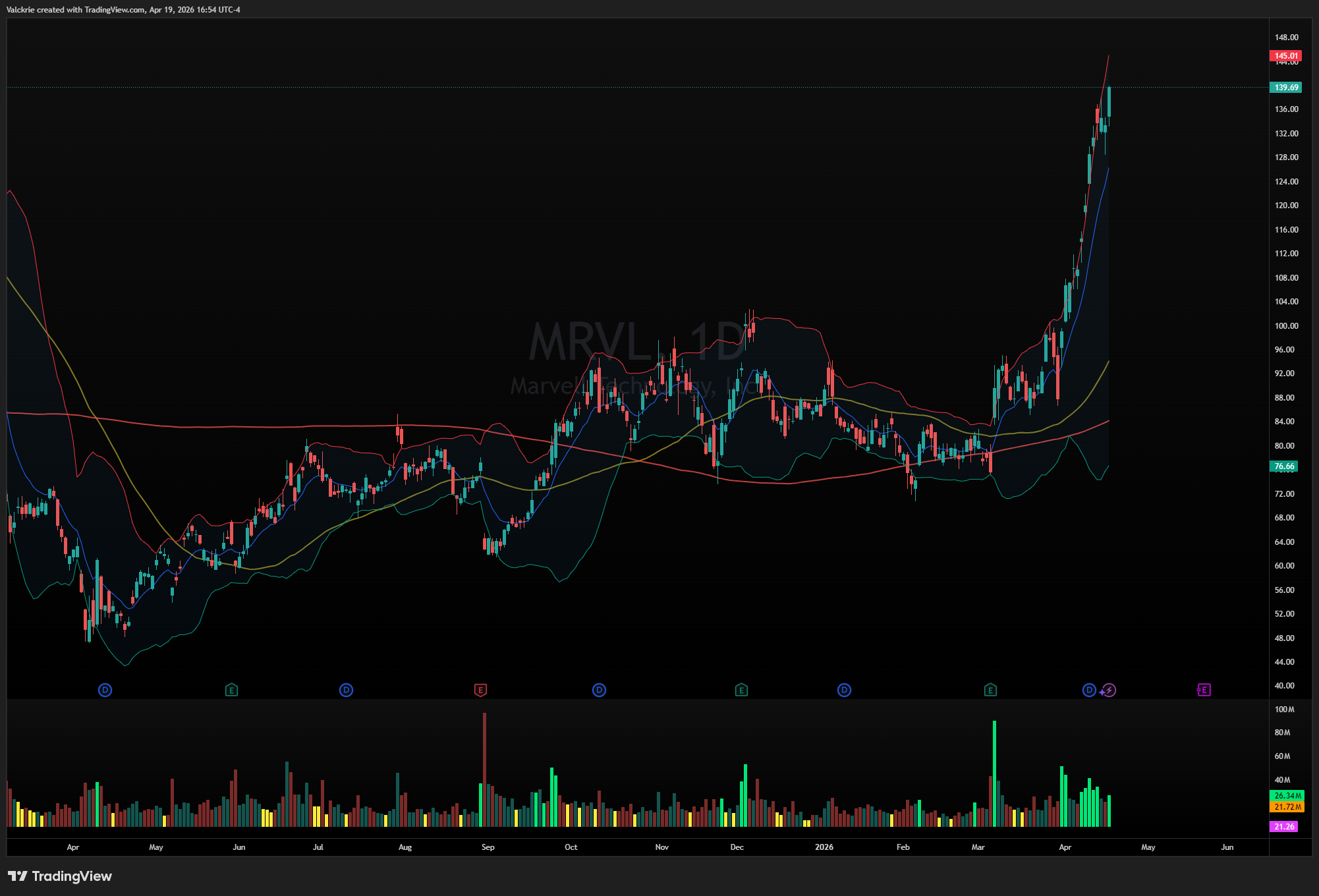Open the earnings marker in early December
The height and width of the screenshot is (896, 1319).
pyautogui.click(x=741, y=690)
